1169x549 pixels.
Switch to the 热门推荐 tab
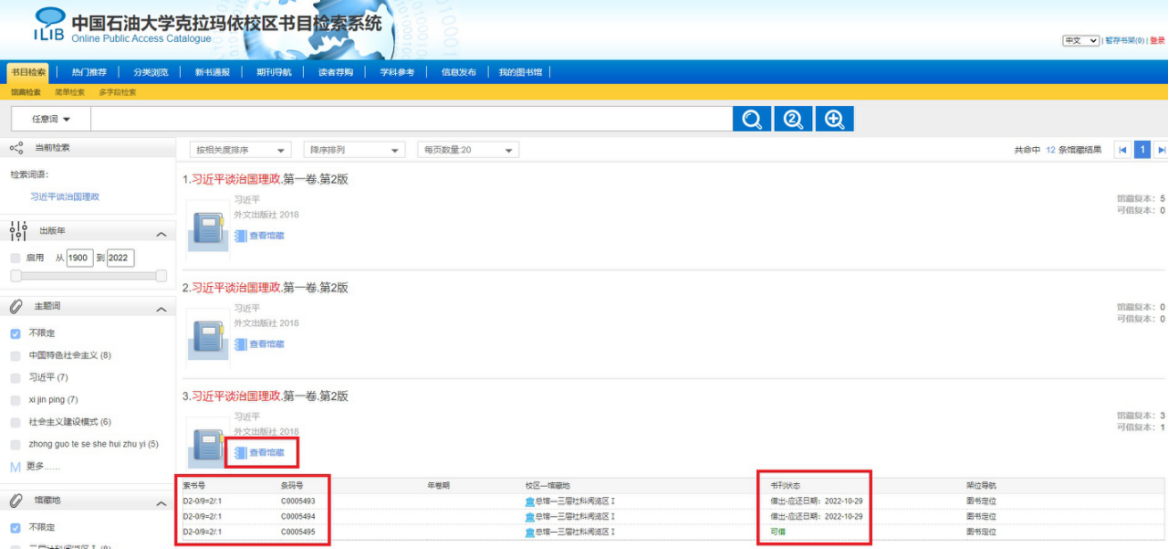click(x=89, y=72)
